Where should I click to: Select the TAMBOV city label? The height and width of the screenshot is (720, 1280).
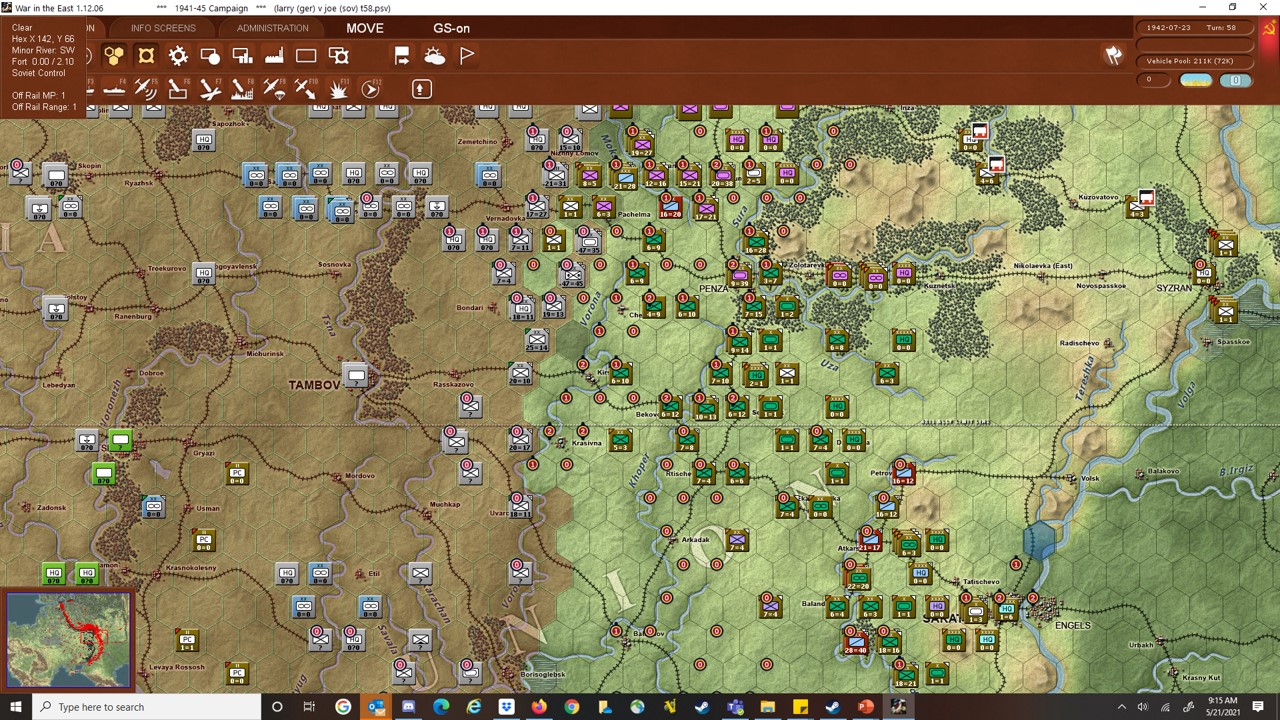click(314, 385)
